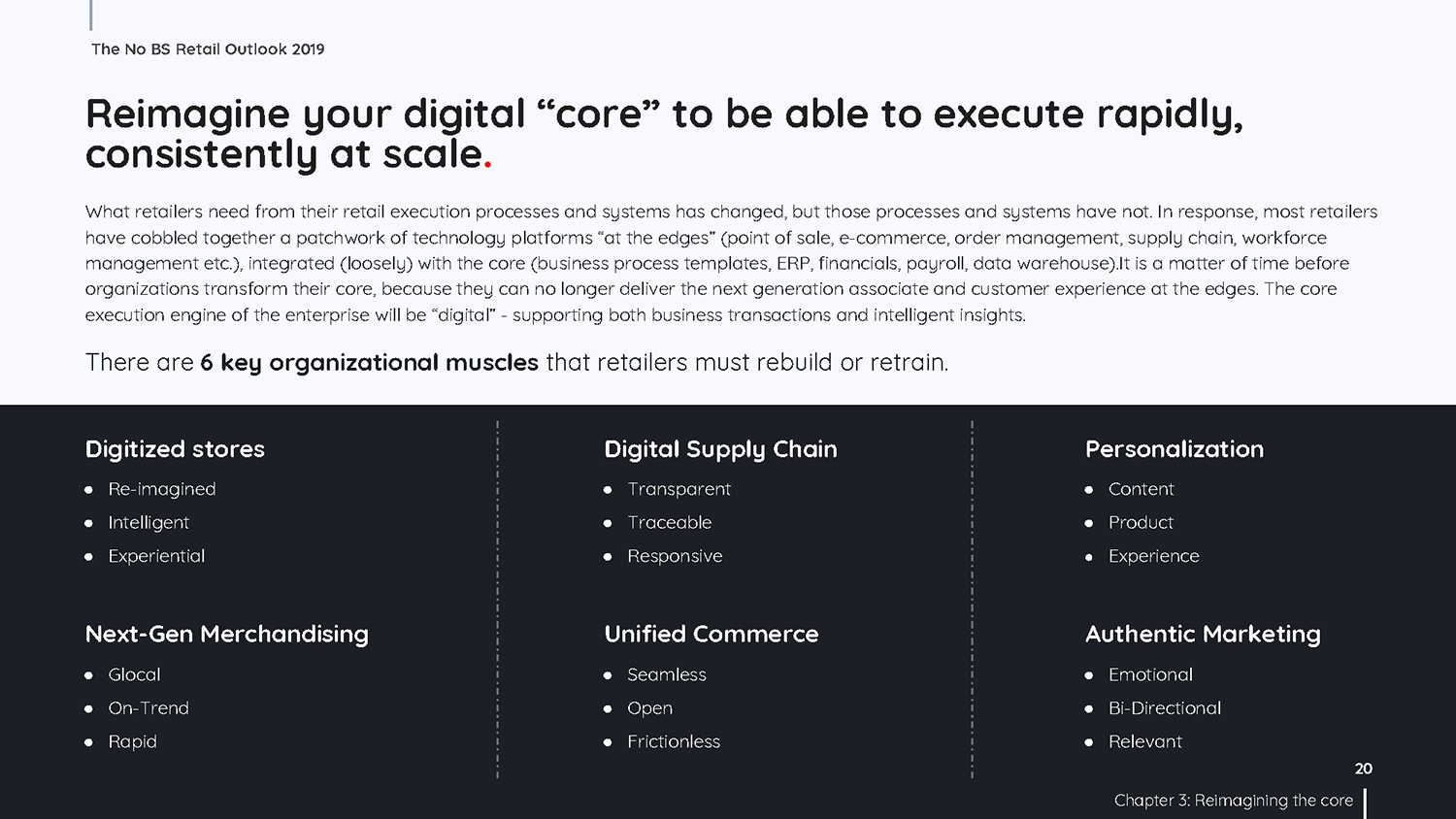The height and width of the screenshot is (819, 1456).
Task: Click the page number 20
Action: pyautogui.click(x=1364, y=769)
